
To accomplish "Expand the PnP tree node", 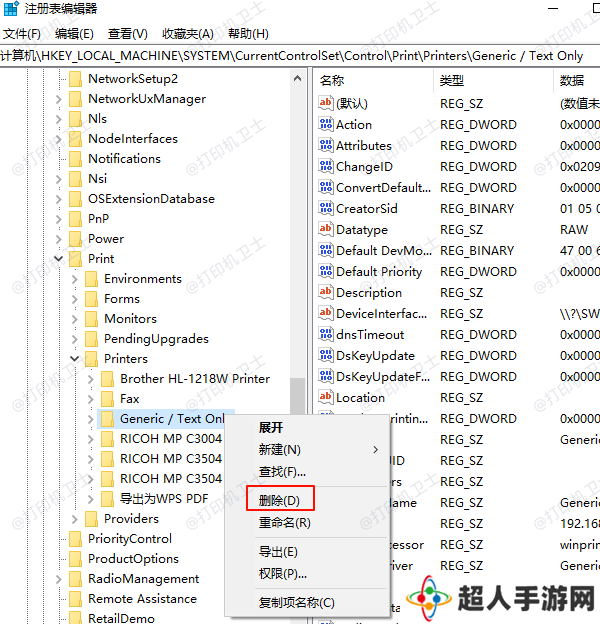I will coord(58,218).
